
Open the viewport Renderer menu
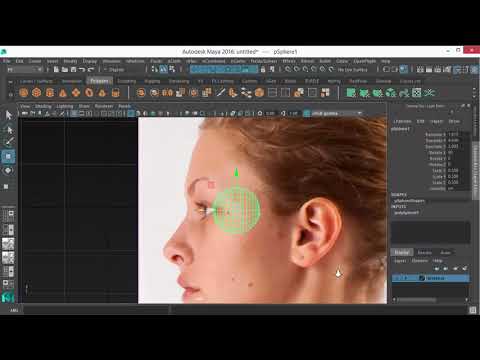click(x=104, y=106)
